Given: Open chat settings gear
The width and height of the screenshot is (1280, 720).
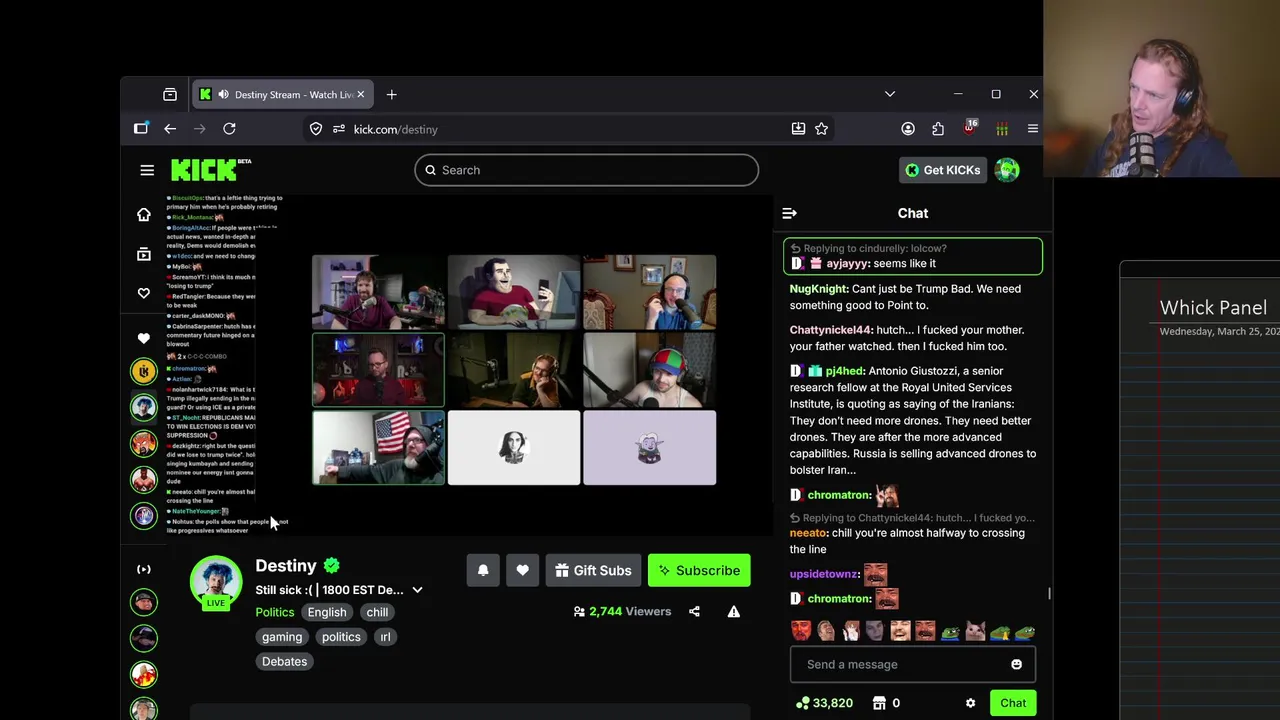Looking at the screenshot, I should [x=970, y=703].
